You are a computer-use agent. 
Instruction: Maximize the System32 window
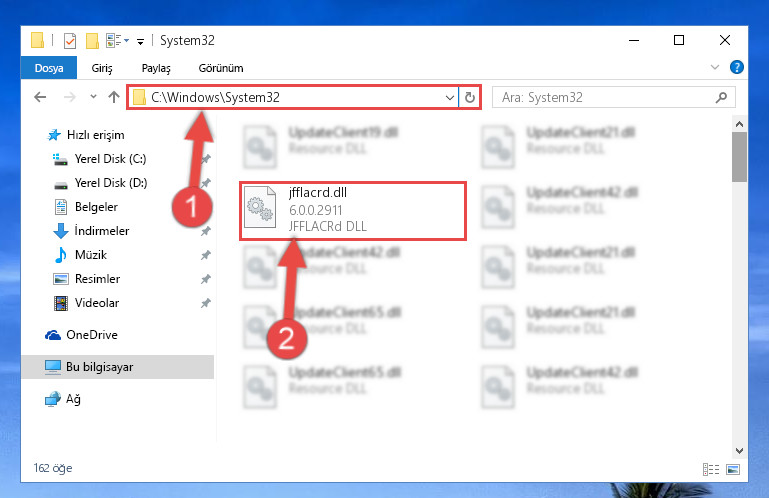pos(679,40)
